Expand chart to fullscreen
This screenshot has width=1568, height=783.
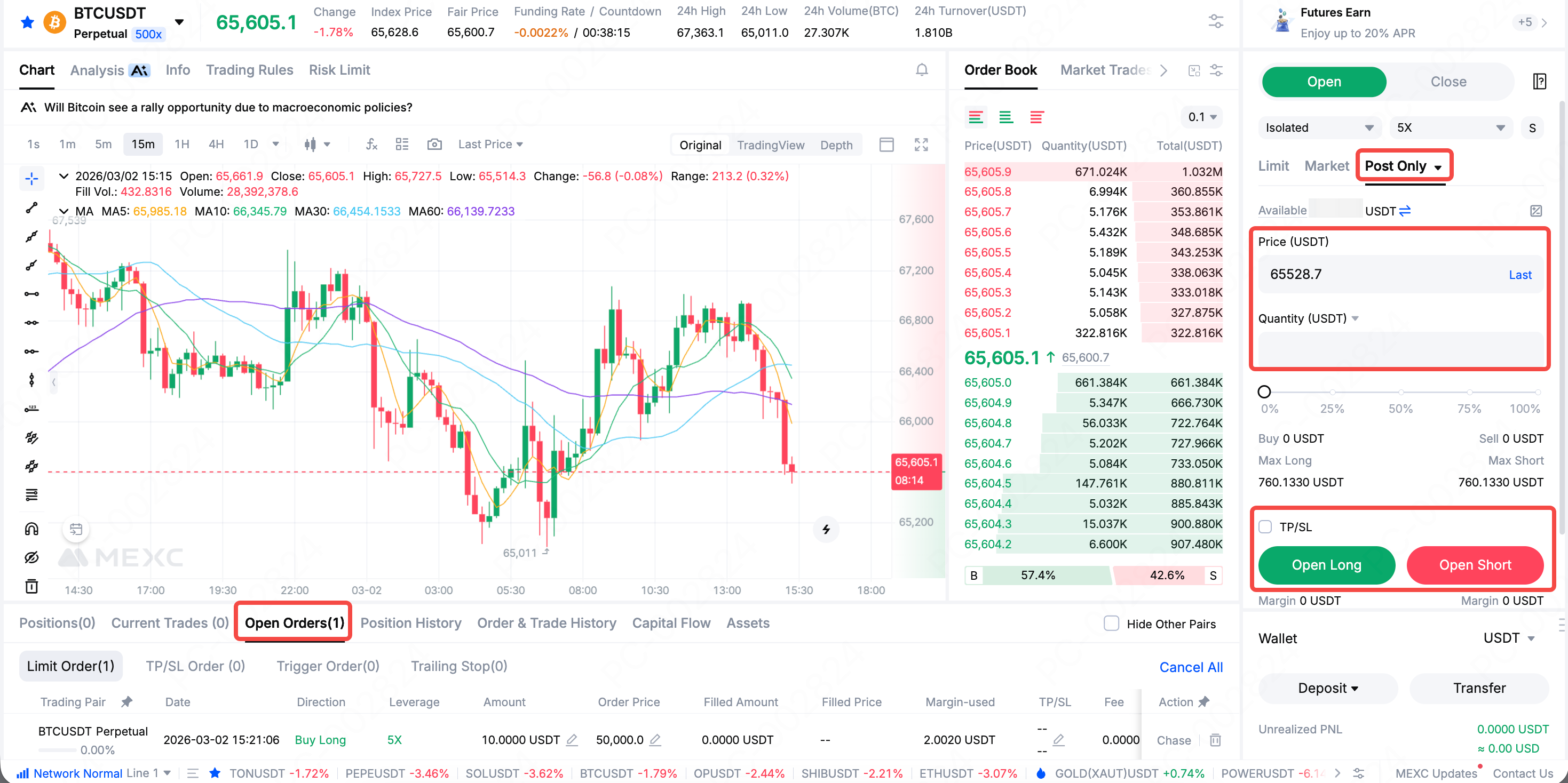921,144
